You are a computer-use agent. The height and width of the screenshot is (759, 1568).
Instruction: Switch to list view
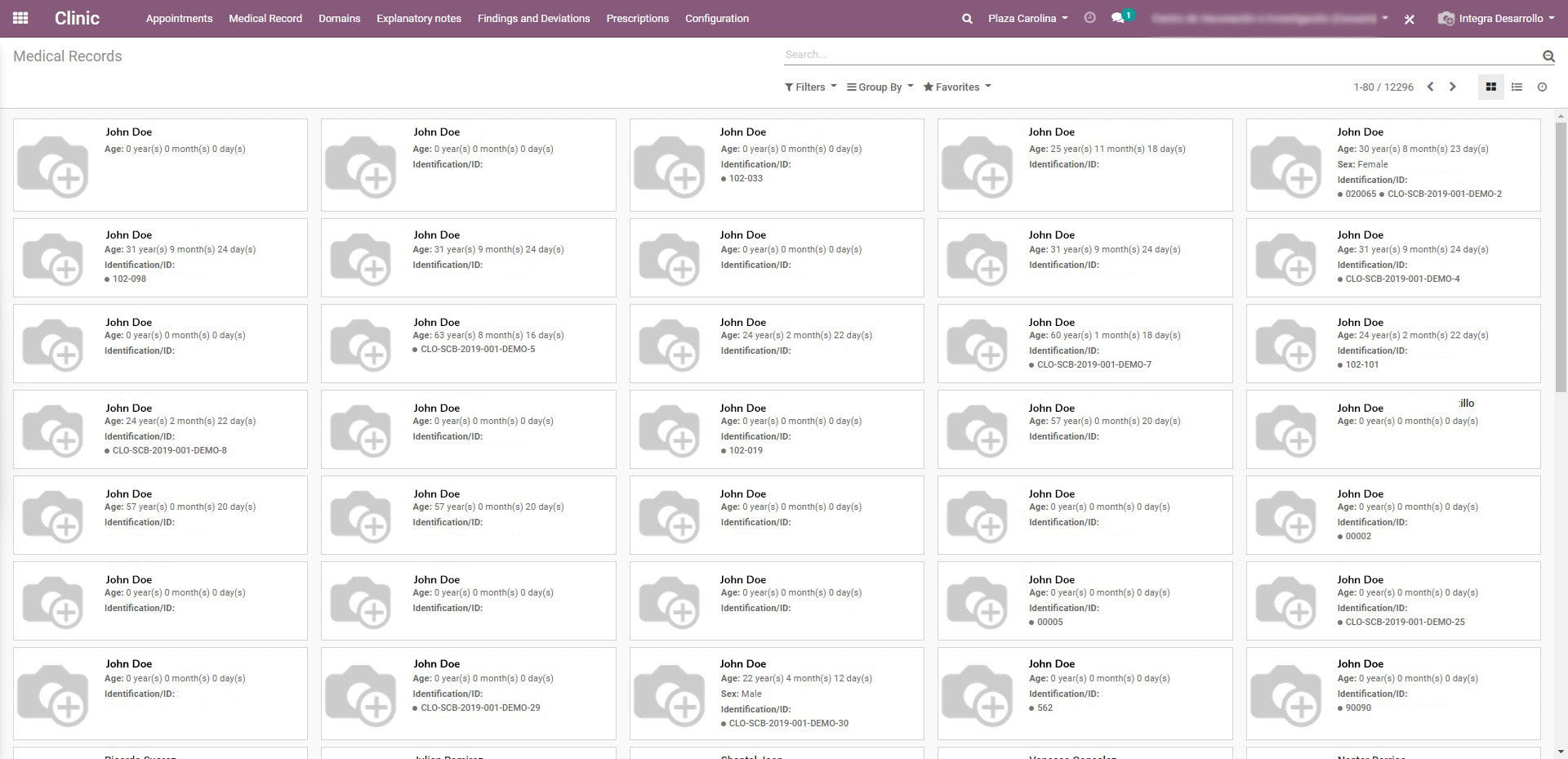click(1517, 87)
